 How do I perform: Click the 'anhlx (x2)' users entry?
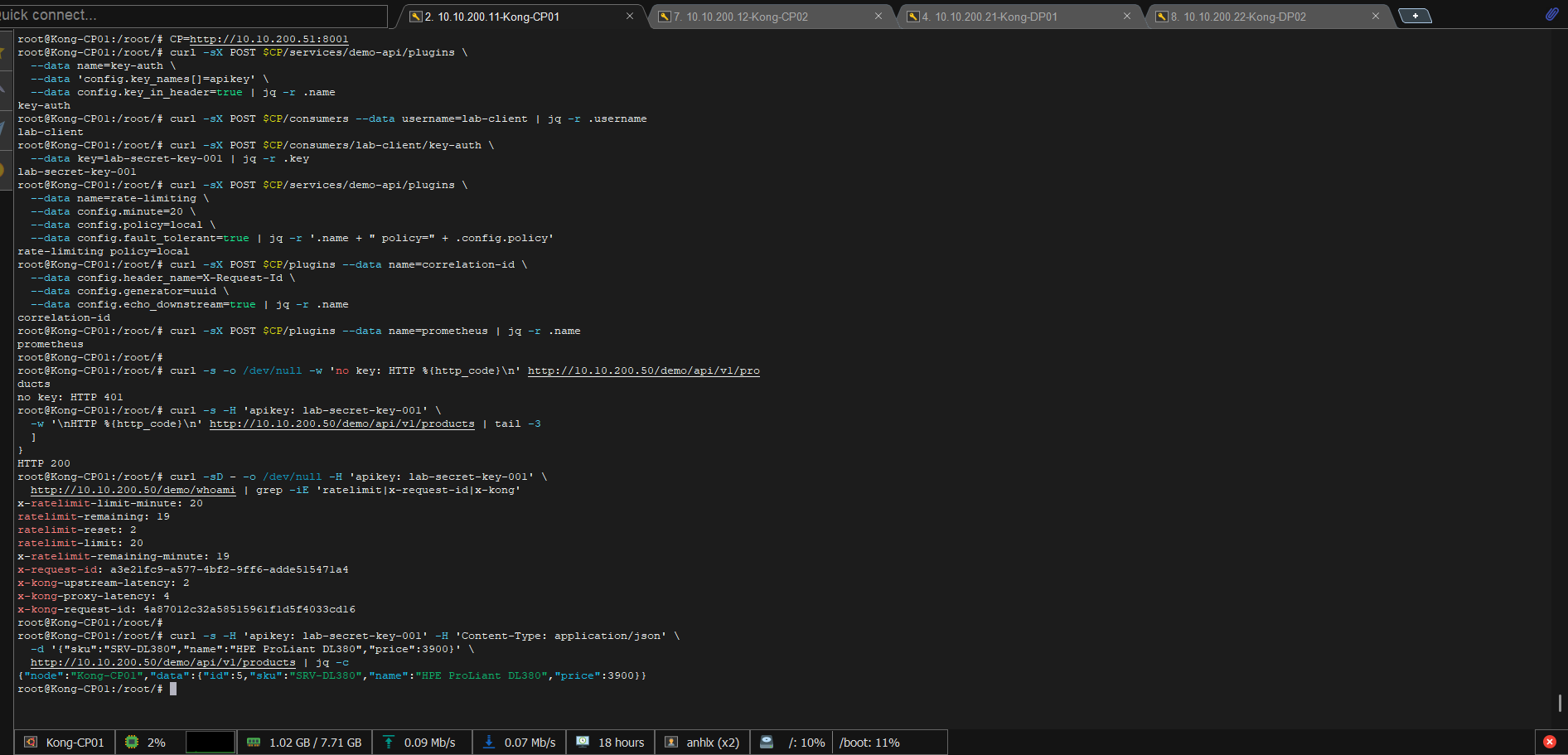[x=713, y=743]
